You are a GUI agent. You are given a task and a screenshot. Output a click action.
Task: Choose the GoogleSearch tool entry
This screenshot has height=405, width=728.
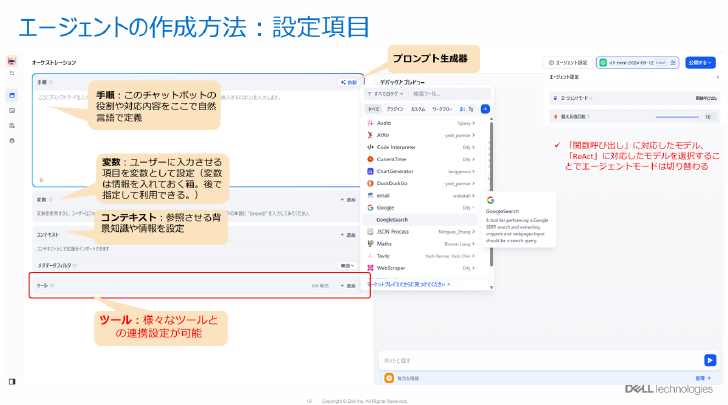[420, 220]
